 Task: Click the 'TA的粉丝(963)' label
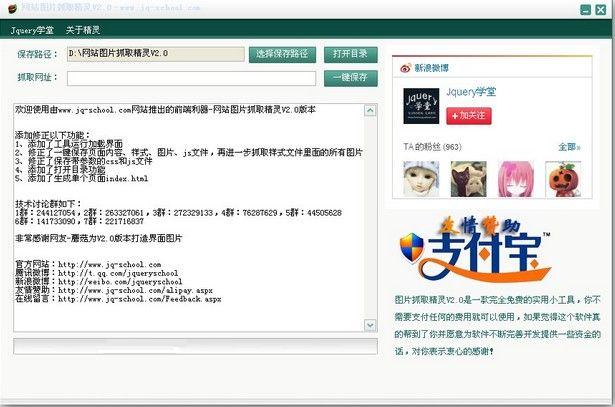(432, 147)
